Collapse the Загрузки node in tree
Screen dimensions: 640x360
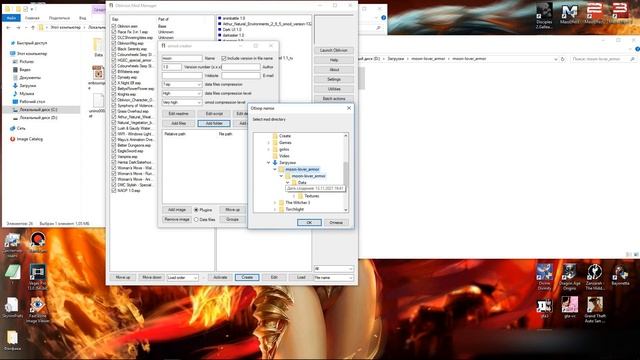[269, 162]
